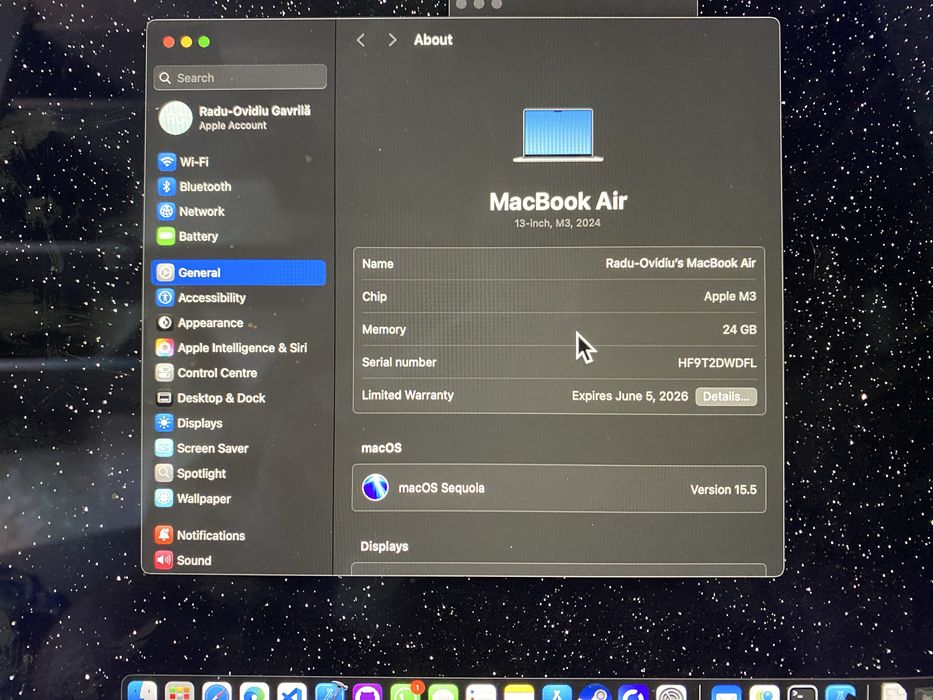Viewport: 933px width, 700px height.
Task: Click "Version 15.5" text
Action: point(723,490)
